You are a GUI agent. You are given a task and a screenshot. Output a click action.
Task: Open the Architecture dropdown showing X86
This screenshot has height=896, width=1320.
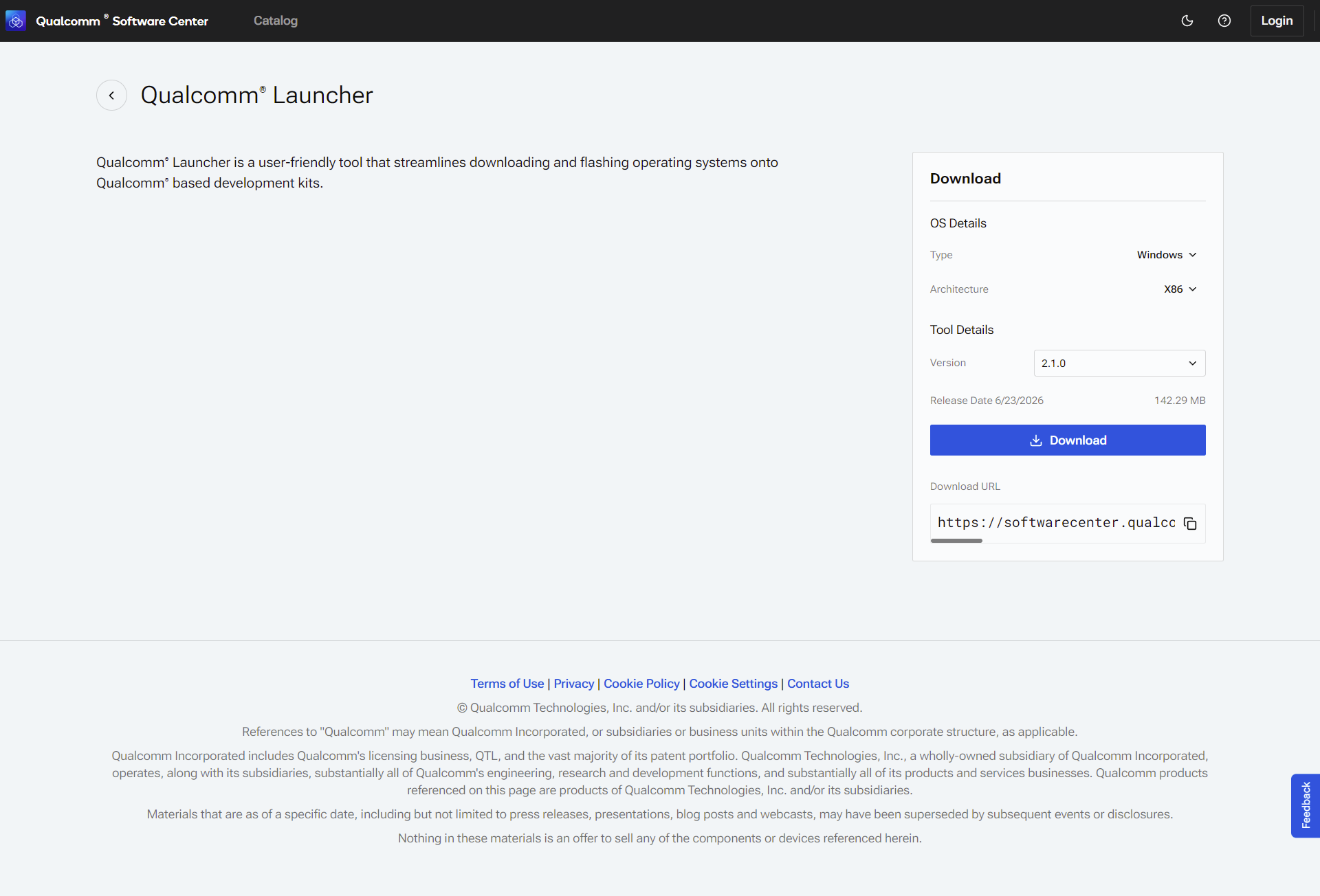(1180, 289)
